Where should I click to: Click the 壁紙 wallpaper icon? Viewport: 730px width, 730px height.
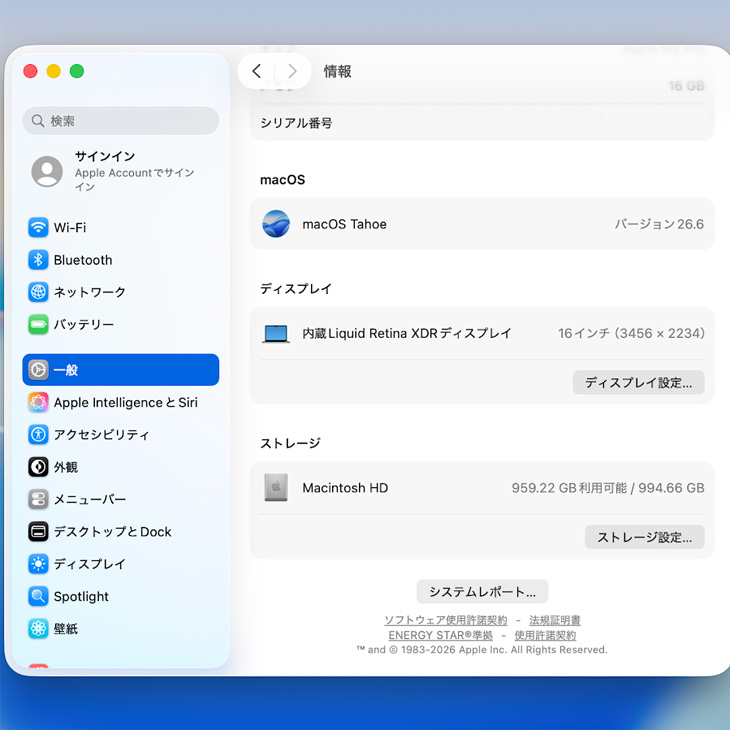coord(38,629)
